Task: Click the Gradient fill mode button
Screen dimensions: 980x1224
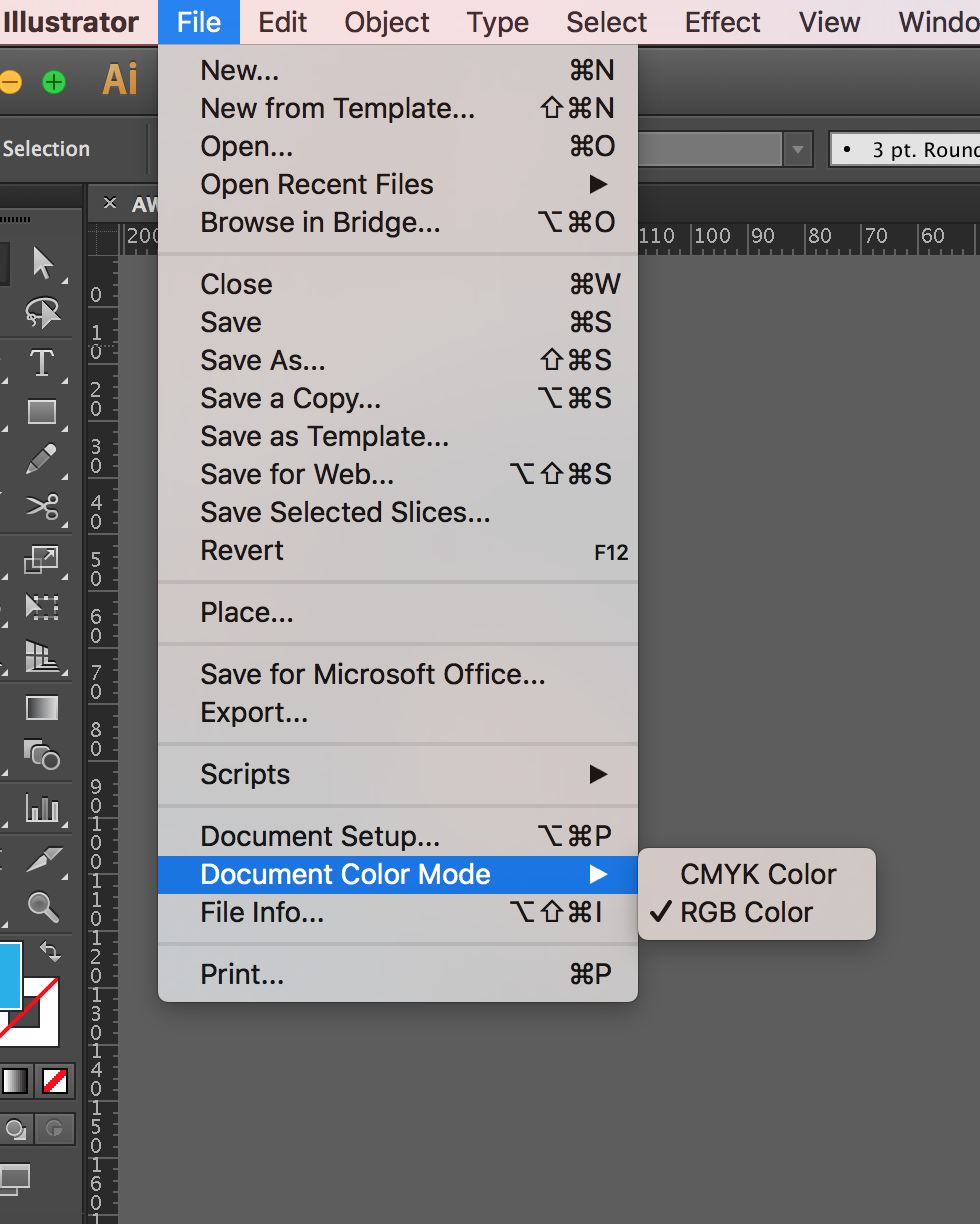Action: click(x=15, y=1080)
